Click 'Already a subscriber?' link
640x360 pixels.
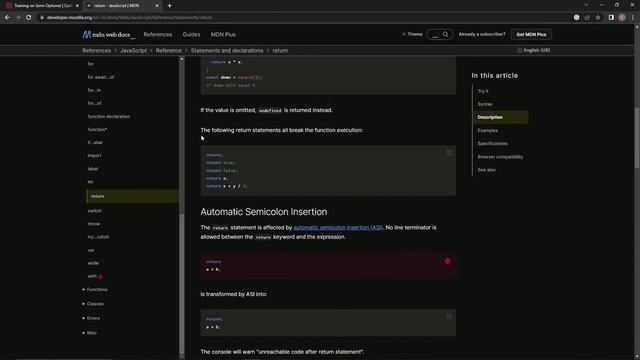482,34
